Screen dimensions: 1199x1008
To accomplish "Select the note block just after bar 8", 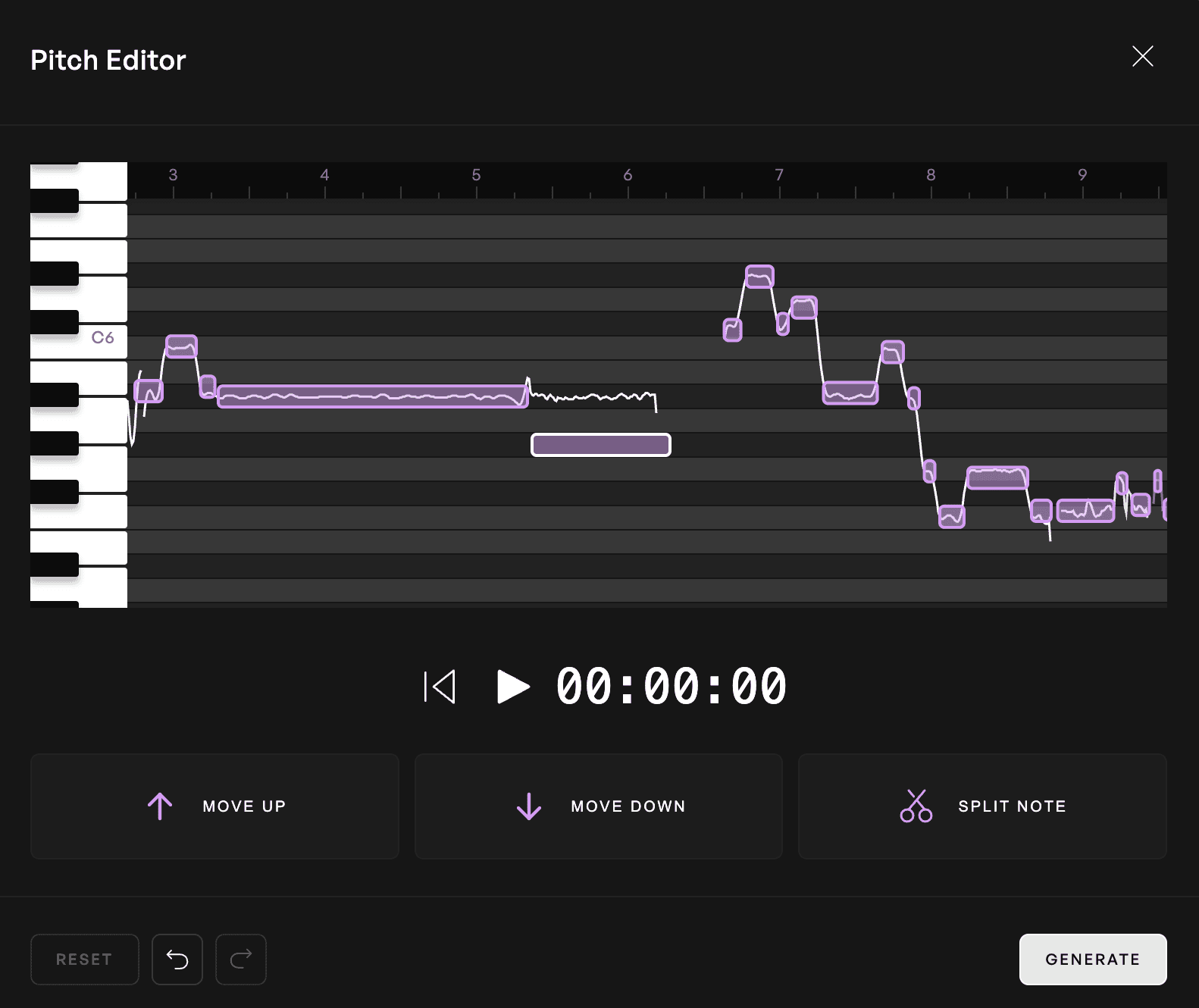I will point(952,516).
